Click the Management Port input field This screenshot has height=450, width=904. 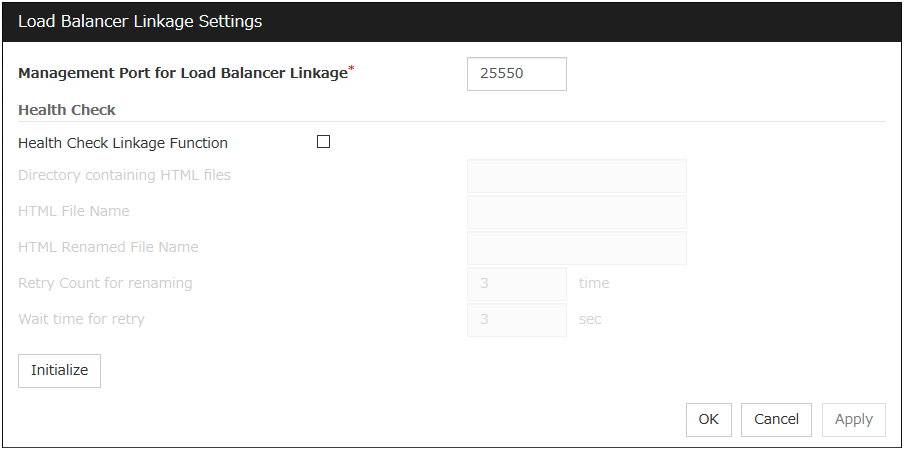click(516, 74)
